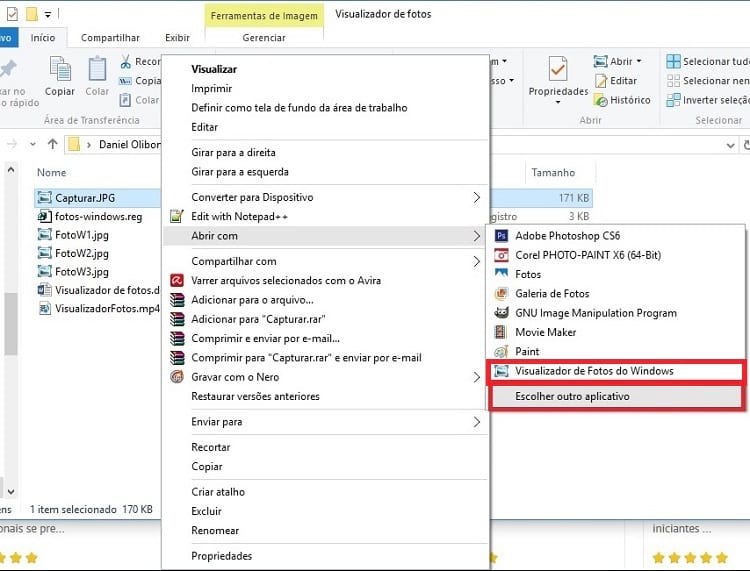750x571 pixels.
Task: Select Visualizador de Fotos do Windows
Action: (616, 371)
